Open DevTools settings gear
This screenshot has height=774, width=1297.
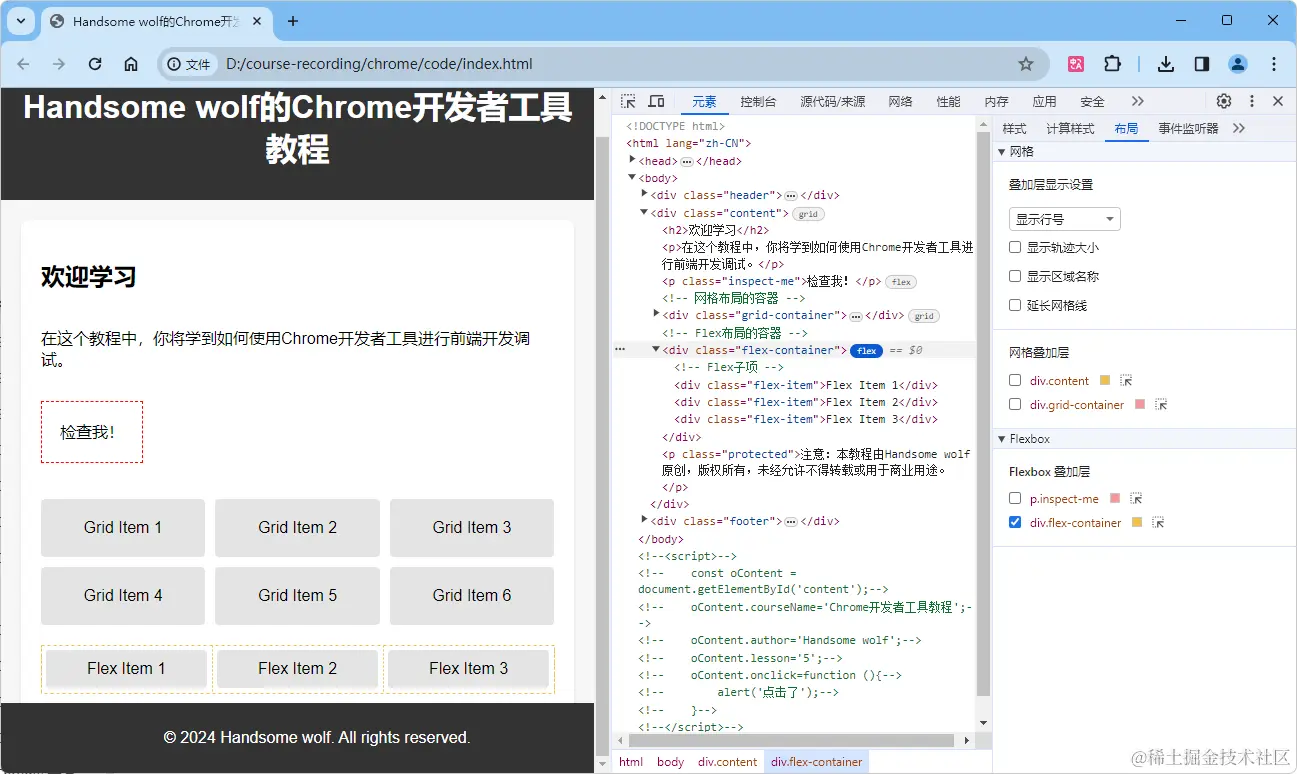(x=1224, y=101)
